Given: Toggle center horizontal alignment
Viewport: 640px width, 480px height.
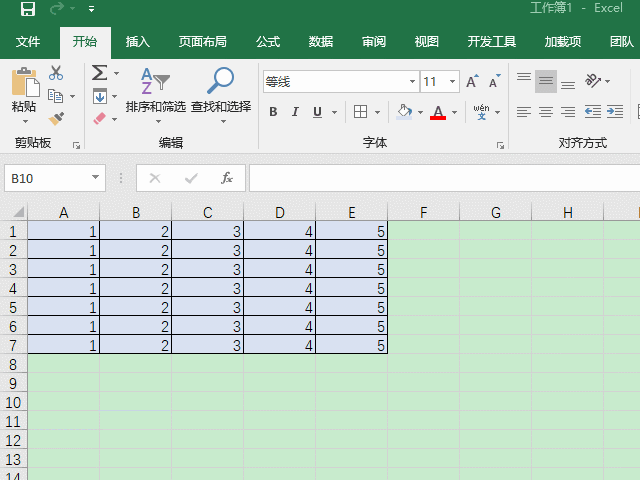Looking at the screenshot, I should point(546,112).
